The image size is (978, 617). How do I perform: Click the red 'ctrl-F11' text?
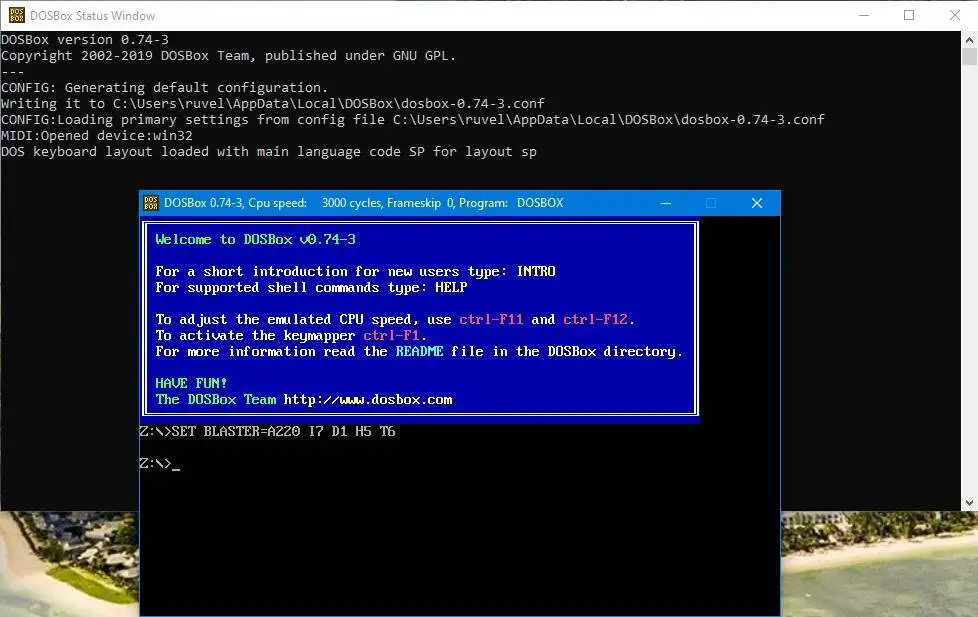pyautogui.click(x=491, y=319)
